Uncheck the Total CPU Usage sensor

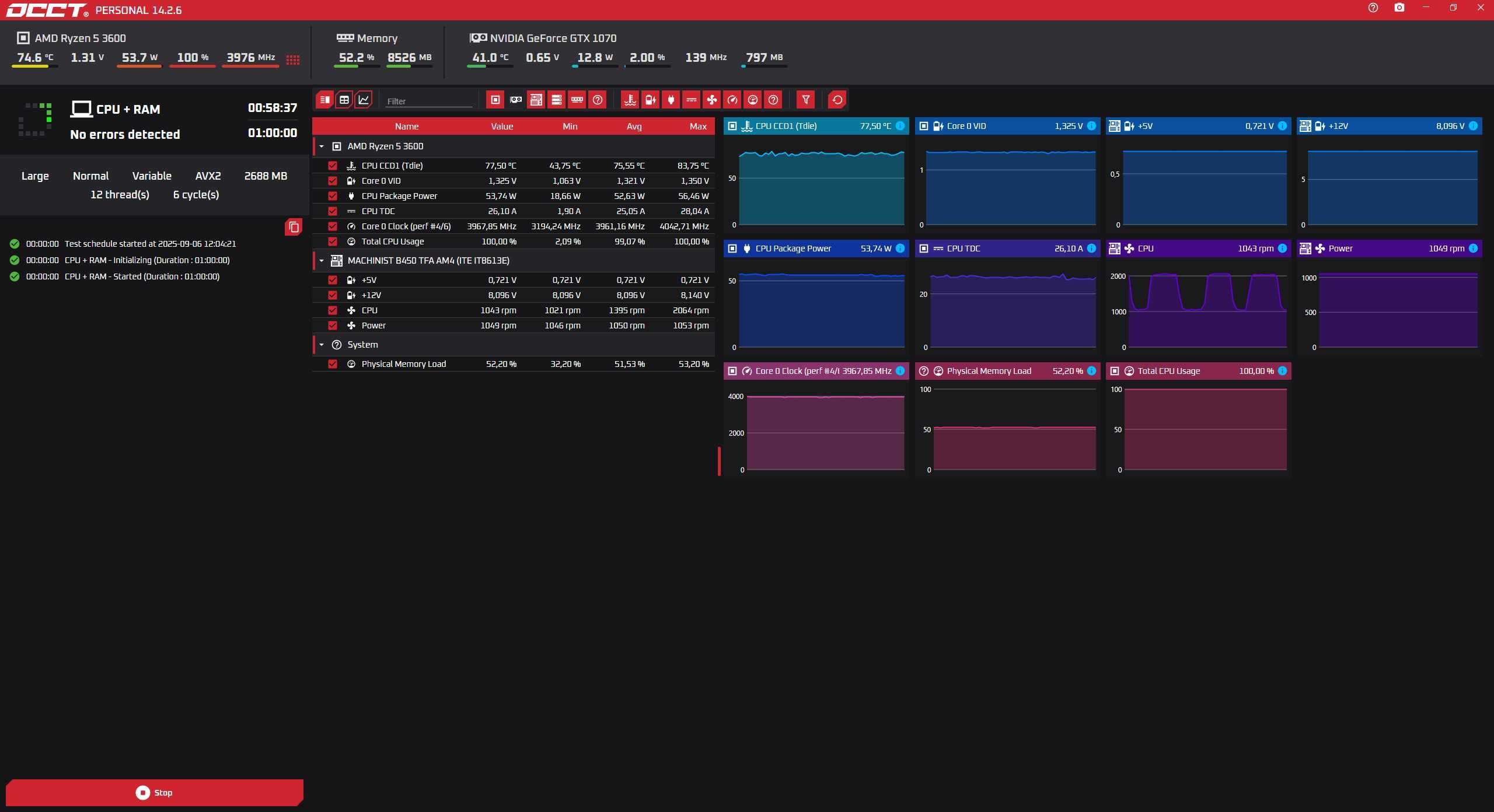[333, 242]
